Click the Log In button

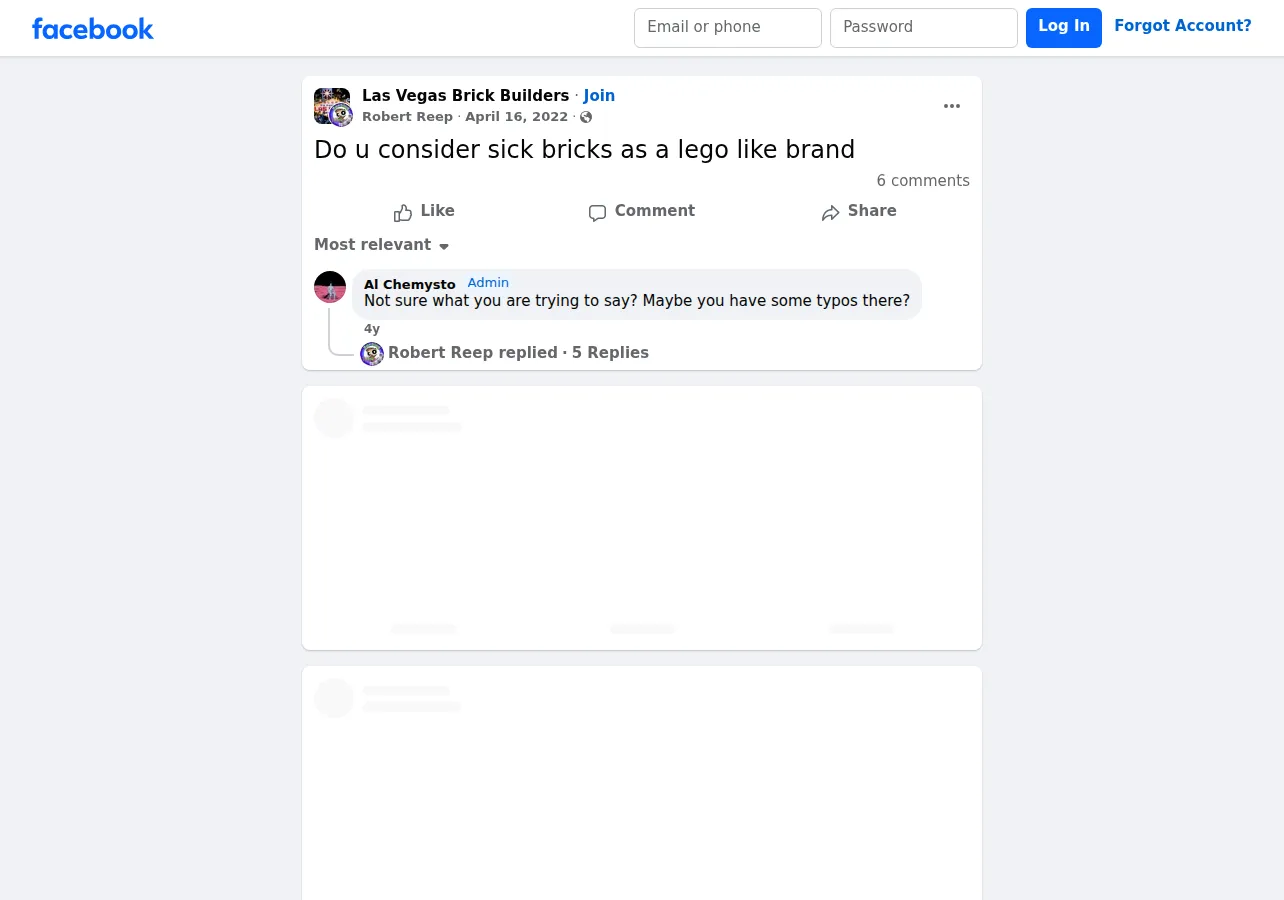coord(1064,28)
